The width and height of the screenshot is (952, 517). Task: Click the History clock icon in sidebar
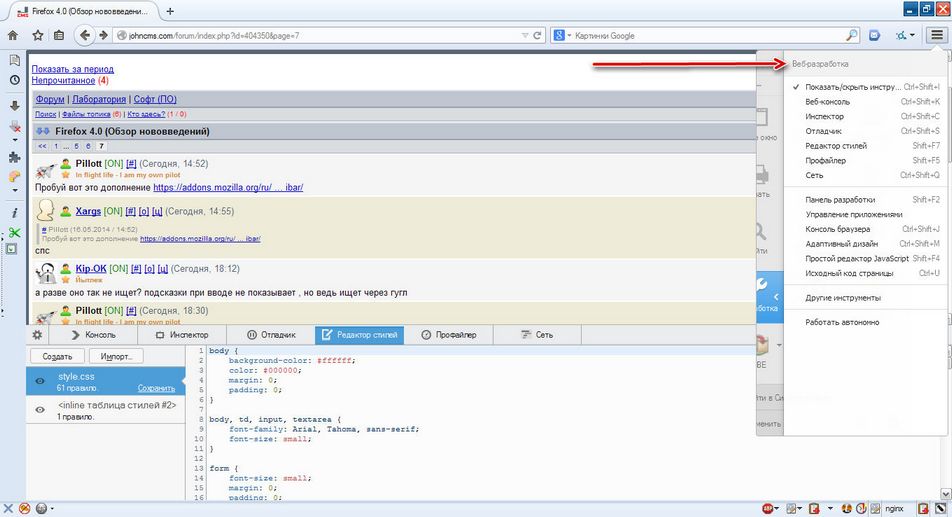point(14,80)
